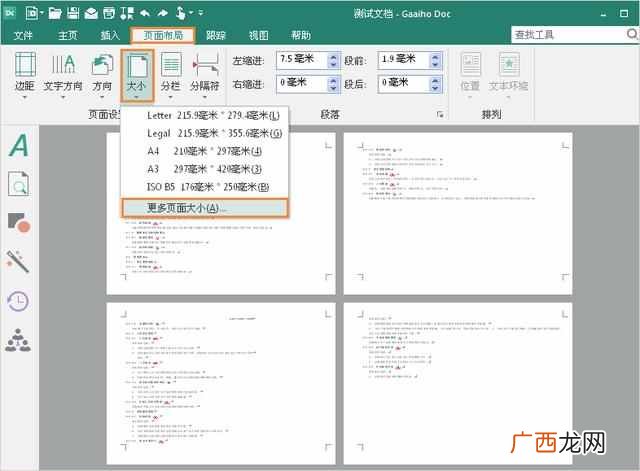
Task: Open the 文件 menu tab
Action: [x=23, y=36]
